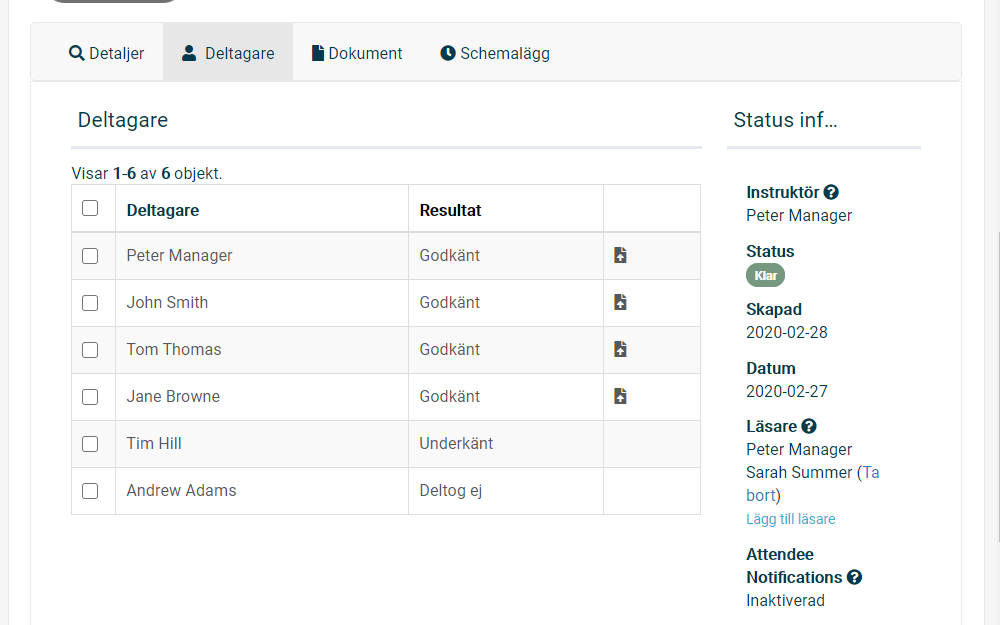Select the Deltagare tab

coord(228,53)
